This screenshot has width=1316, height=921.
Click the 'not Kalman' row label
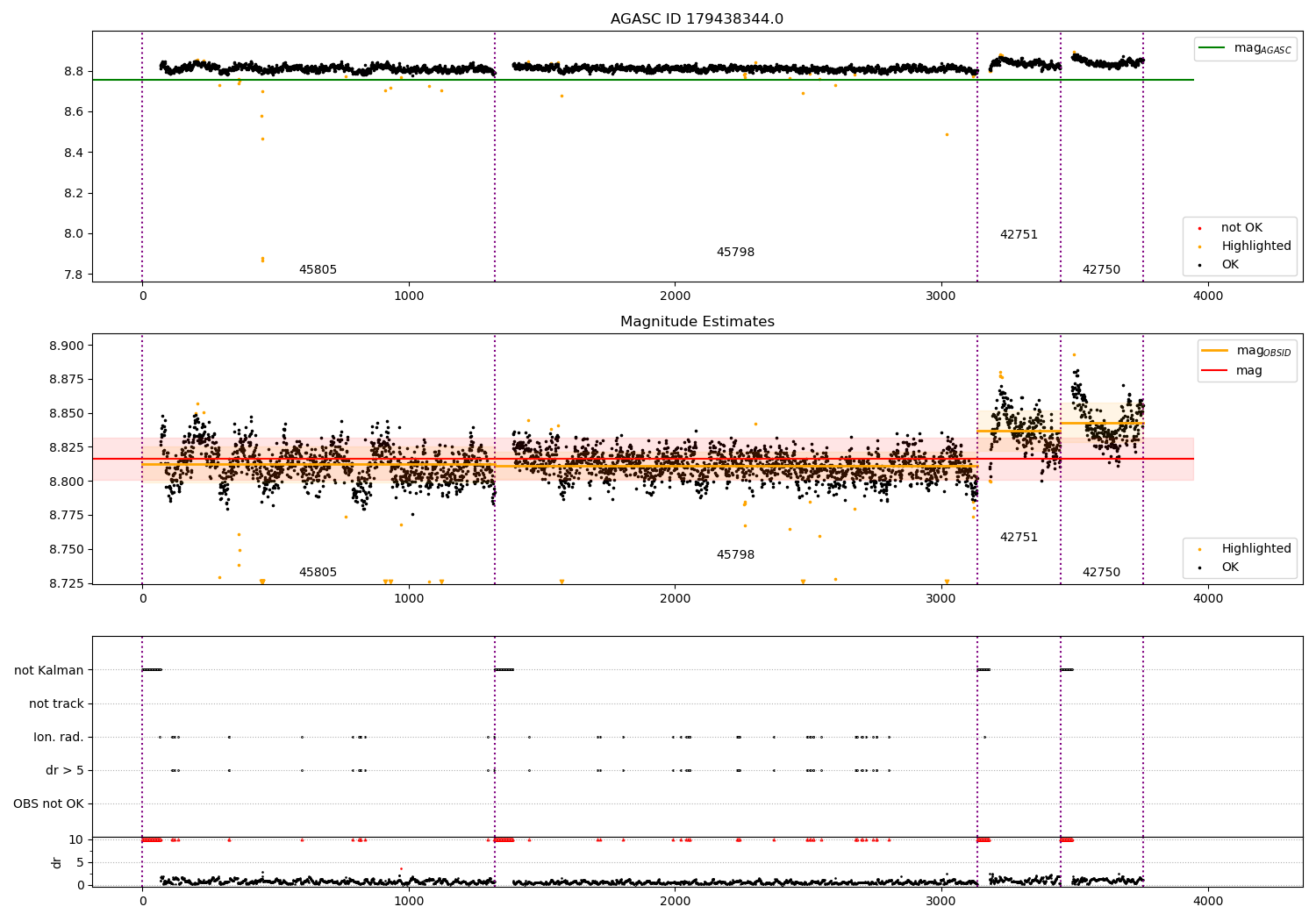(49, 670)
